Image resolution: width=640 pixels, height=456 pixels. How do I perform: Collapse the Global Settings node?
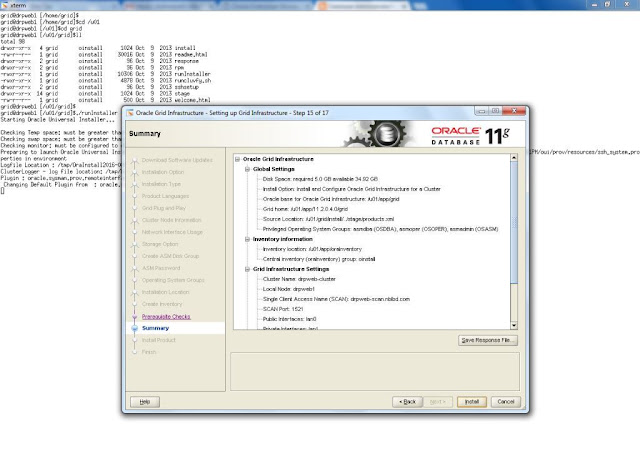coord(247,169)
